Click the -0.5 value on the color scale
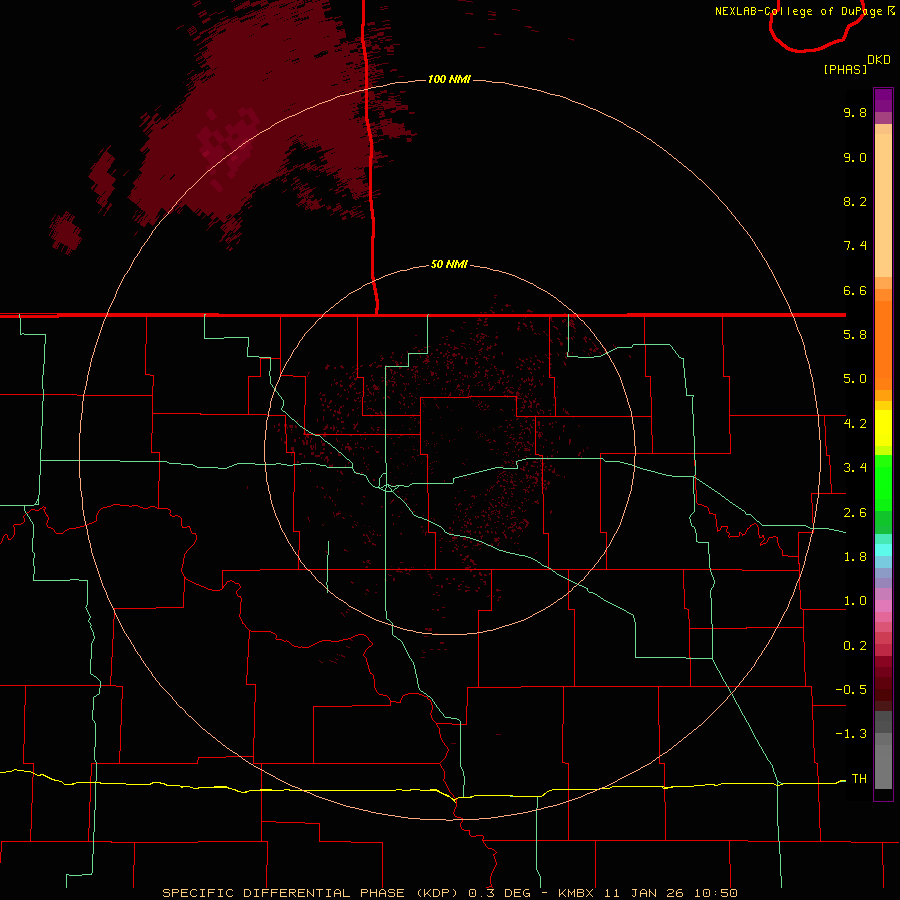 point(851,690)
